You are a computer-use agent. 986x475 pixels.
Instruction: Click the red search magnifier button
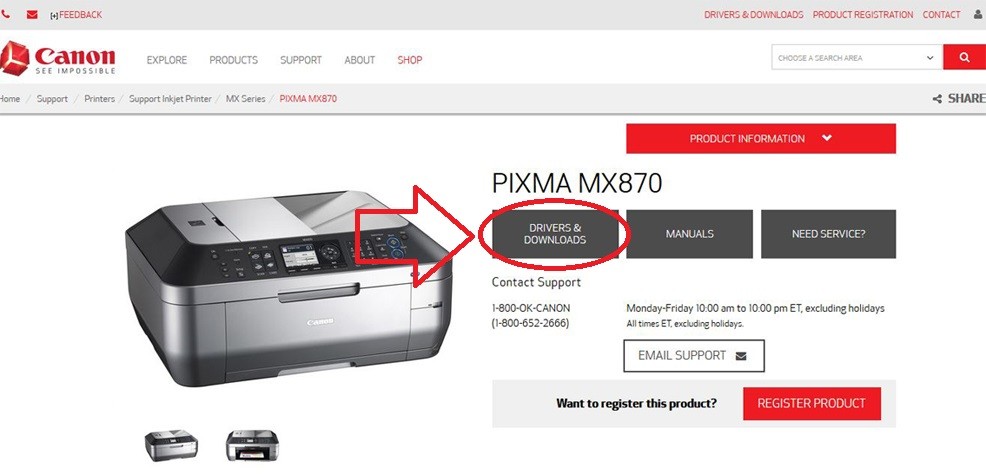coord(965,57)
